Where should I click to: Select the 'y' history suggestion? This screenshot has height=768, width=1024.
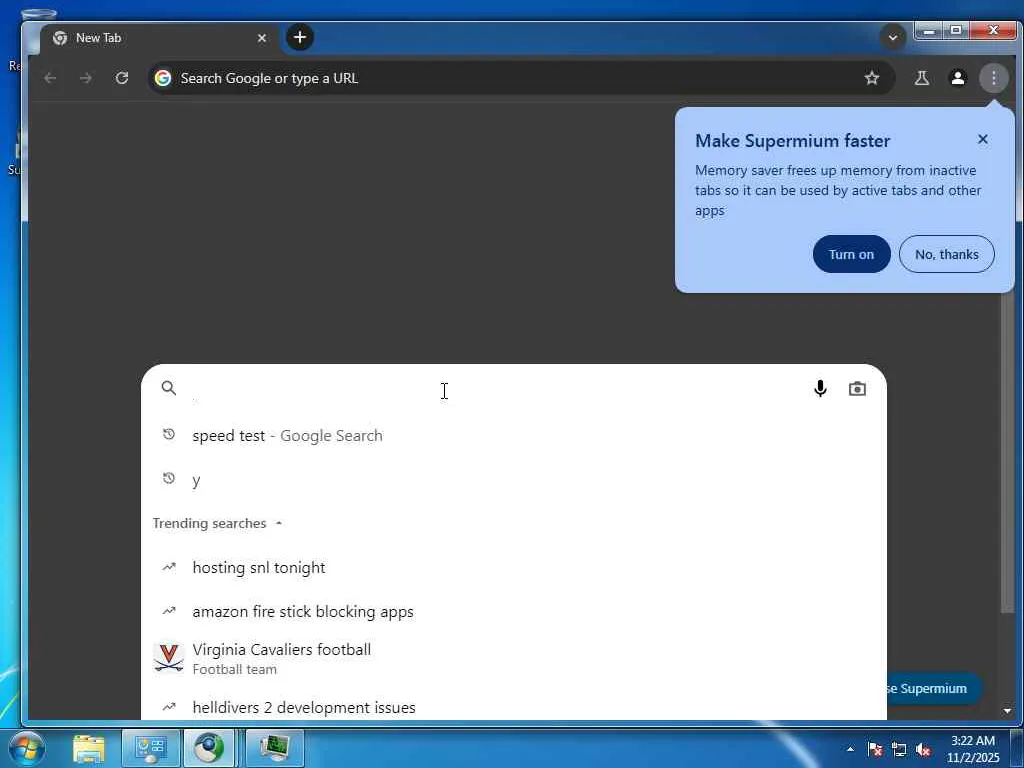coord(513,480)
